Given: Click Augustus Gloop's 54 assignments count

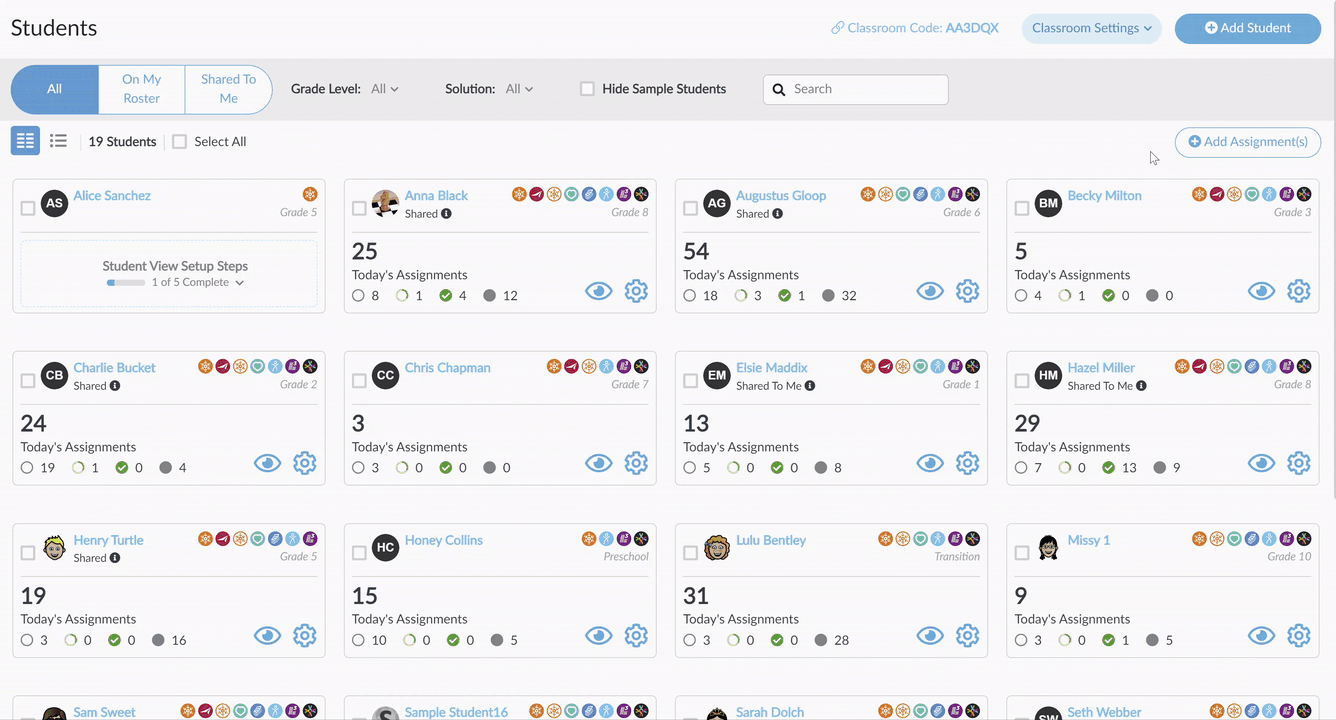Looking at the screenshot, I should tap(696, 251).
